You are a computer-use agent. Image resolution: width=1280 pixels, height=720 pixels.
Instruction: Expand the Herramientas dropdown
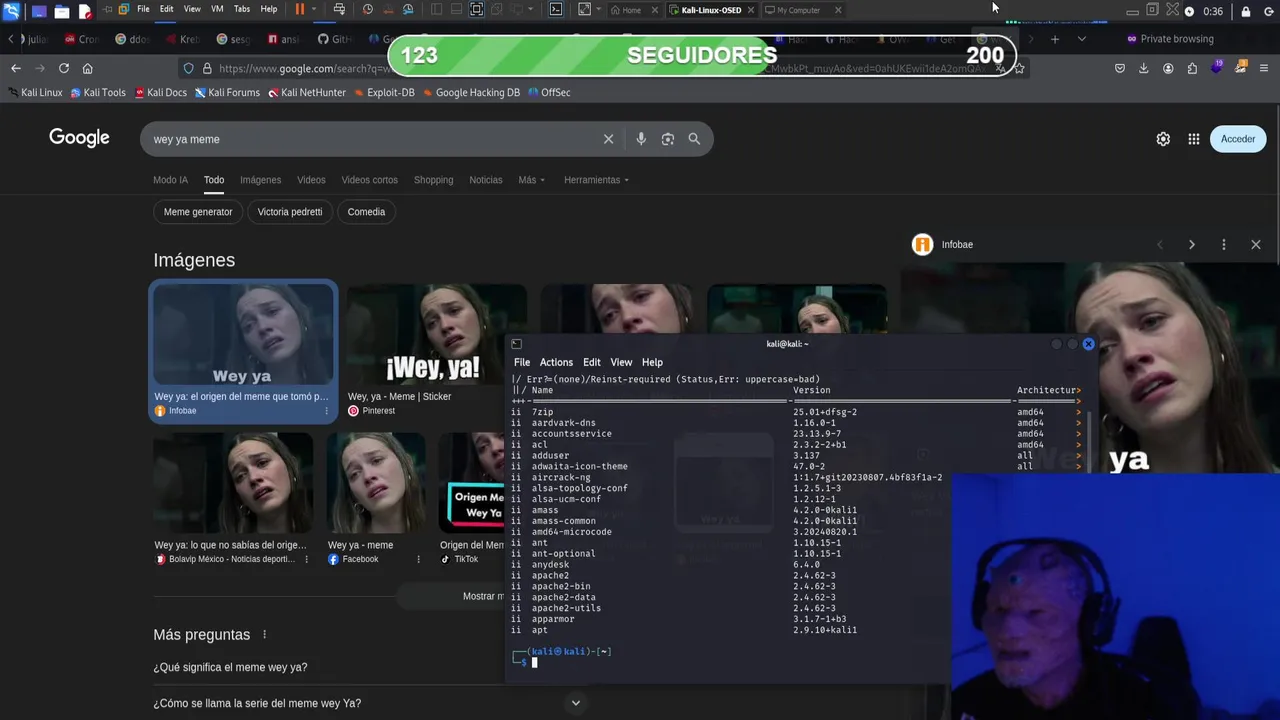(596, 180)
